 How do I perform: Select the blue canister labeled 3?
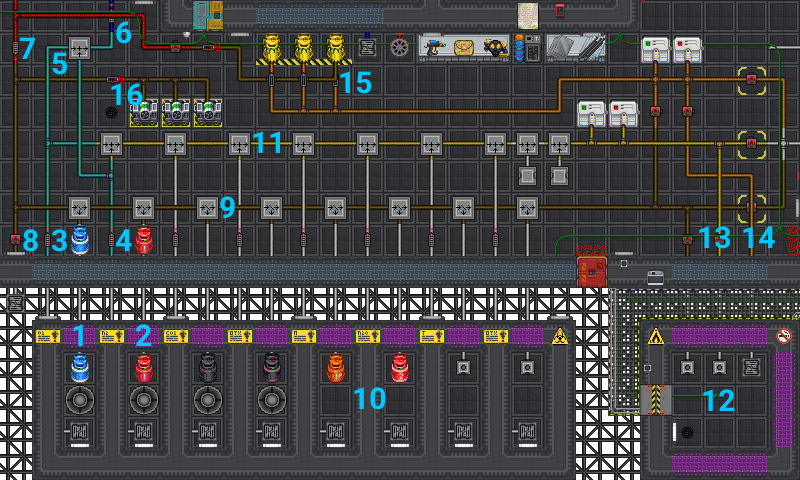(x=79, y=239)
